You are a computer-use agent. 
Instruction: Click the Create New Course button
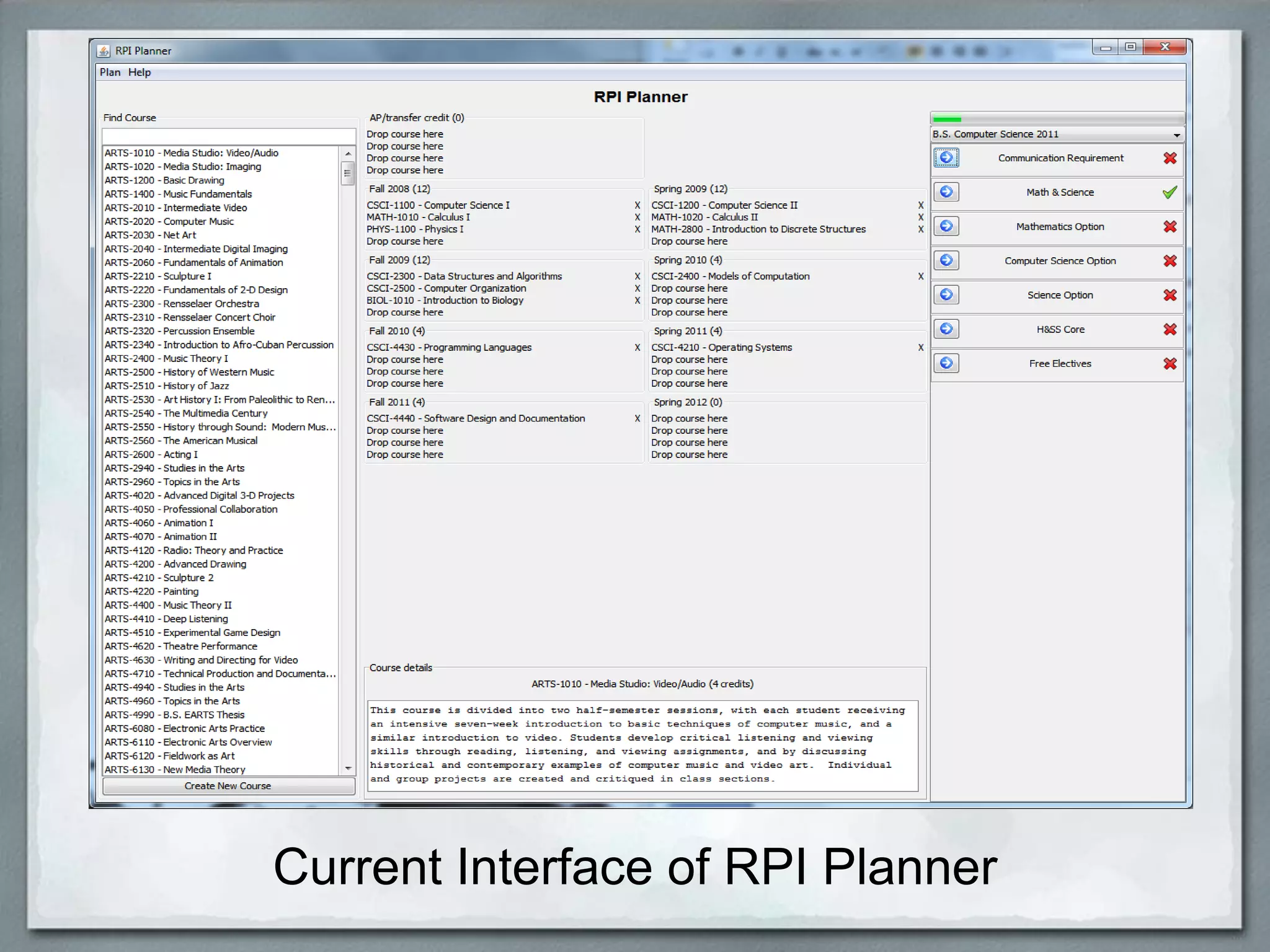click(x=228, y=786)
